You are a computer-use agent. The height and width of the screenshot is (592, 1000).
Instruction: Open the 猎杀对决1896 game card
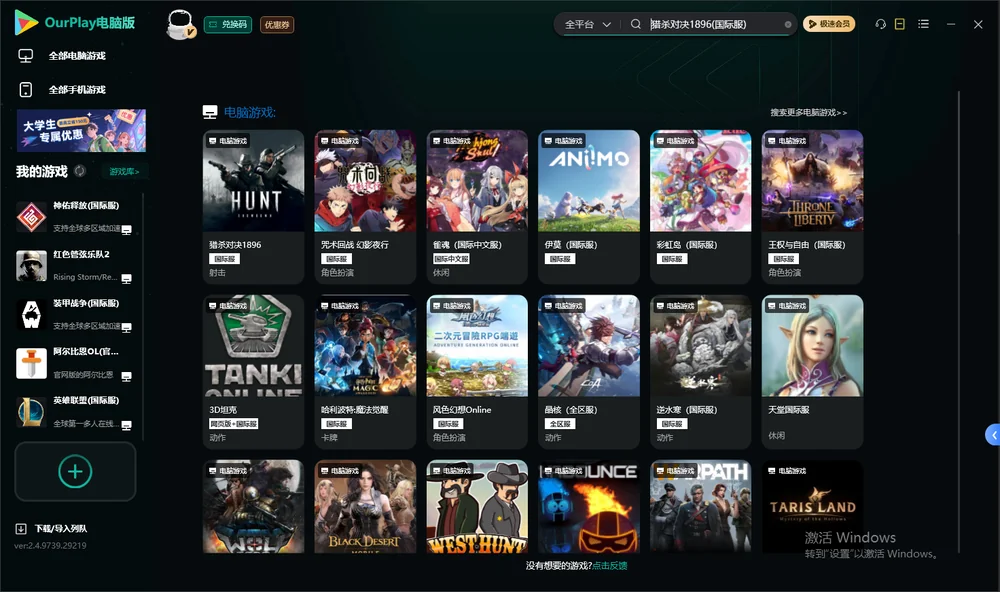coord(253,207)
